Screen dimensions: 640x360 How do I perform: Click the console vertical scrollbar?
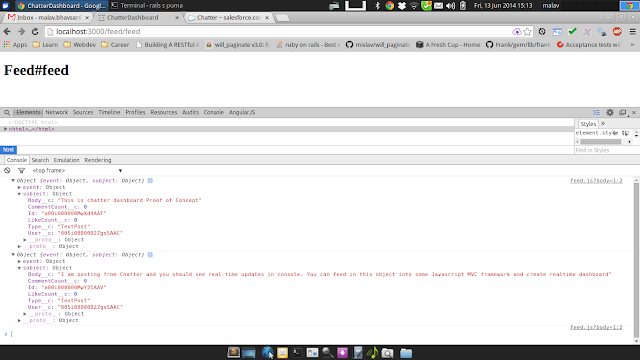(x=636, y=260)
